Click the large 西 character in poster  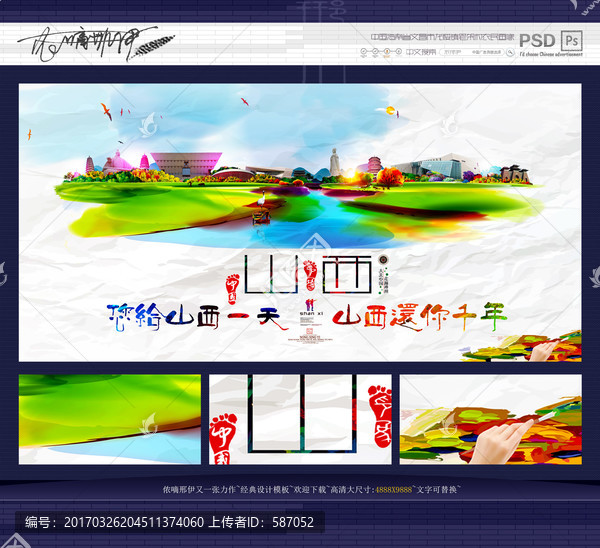coord(347,274)
